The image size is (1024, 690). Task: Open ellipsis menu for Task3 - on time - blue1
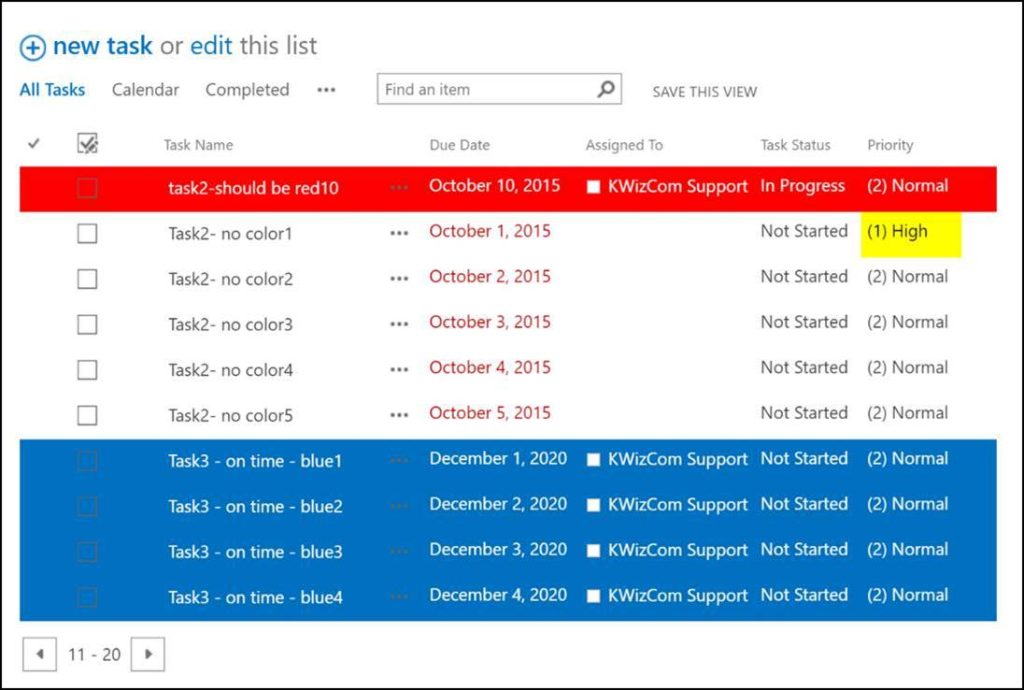pos(399,461)
